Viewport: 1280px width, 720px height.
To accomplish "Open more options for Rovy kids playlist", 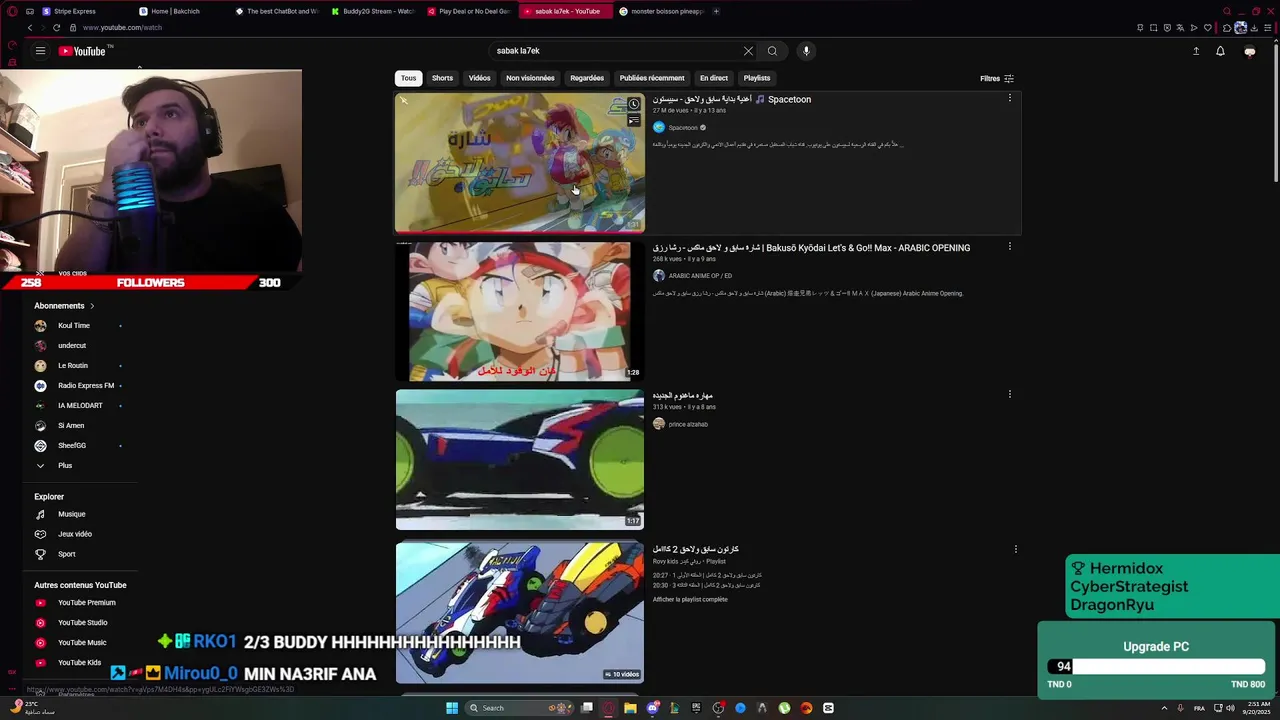I will (x=1015, y=549).
